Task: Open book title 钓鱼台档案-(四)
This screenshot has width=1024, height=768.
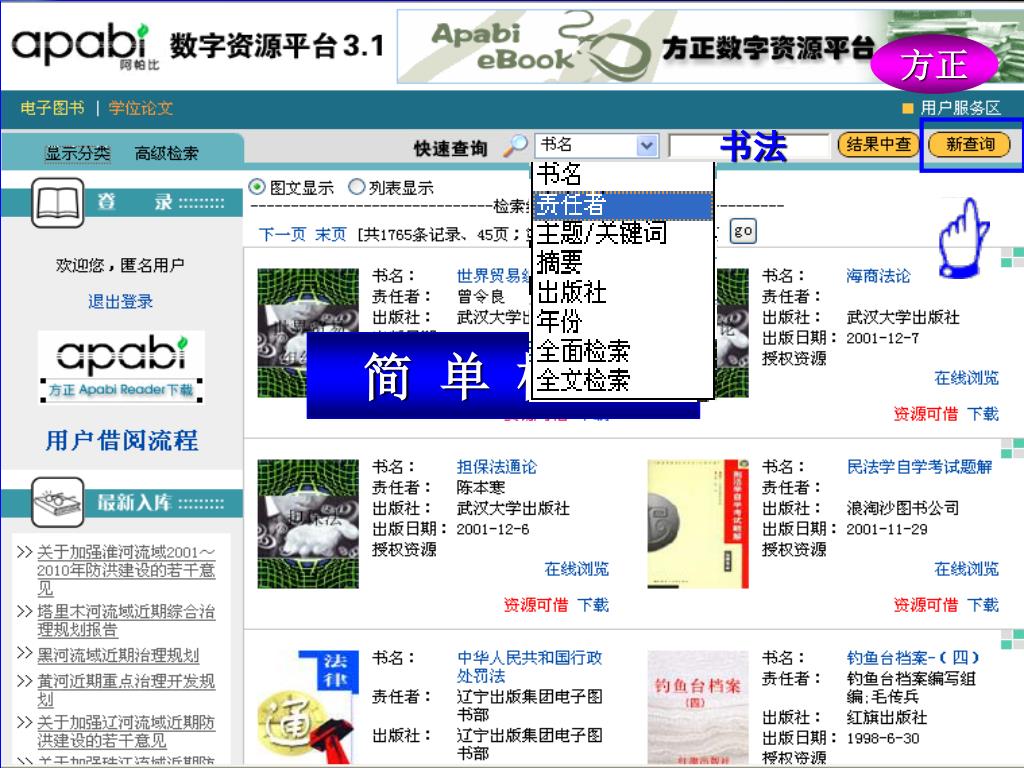Action: click(912, 658)
